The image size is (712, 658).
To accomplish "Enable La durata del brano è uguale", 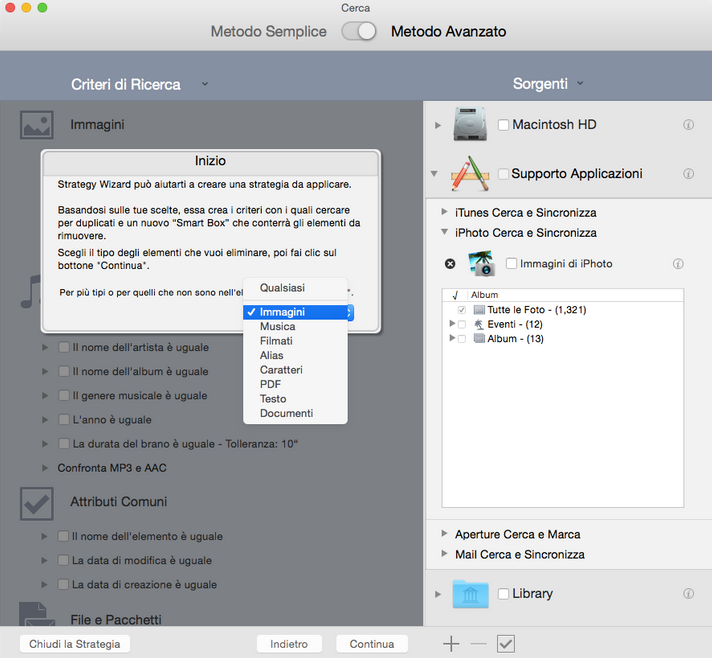I will 64,444.
